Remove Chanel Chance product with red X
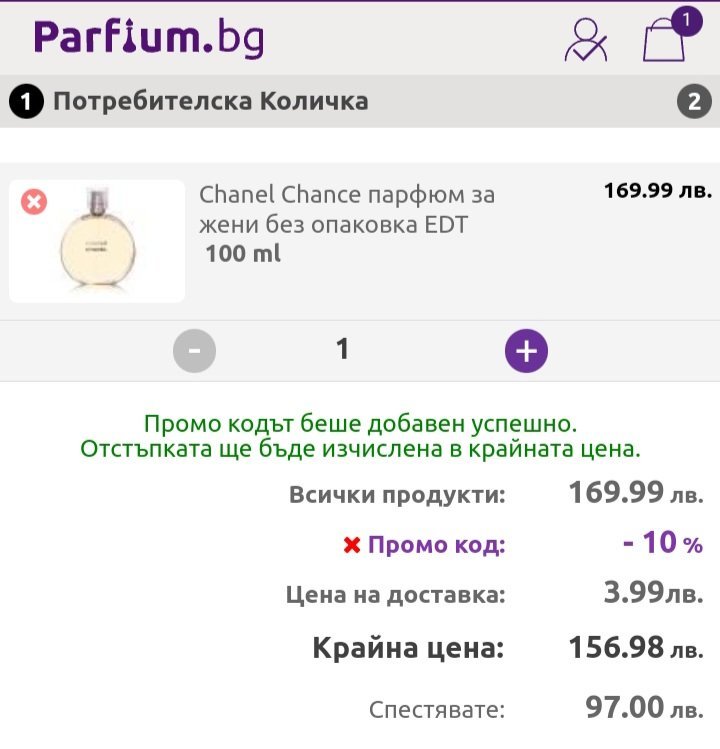The height and width of the screenshot is (749, 720). pyautogui.click(x=34, y=203)
